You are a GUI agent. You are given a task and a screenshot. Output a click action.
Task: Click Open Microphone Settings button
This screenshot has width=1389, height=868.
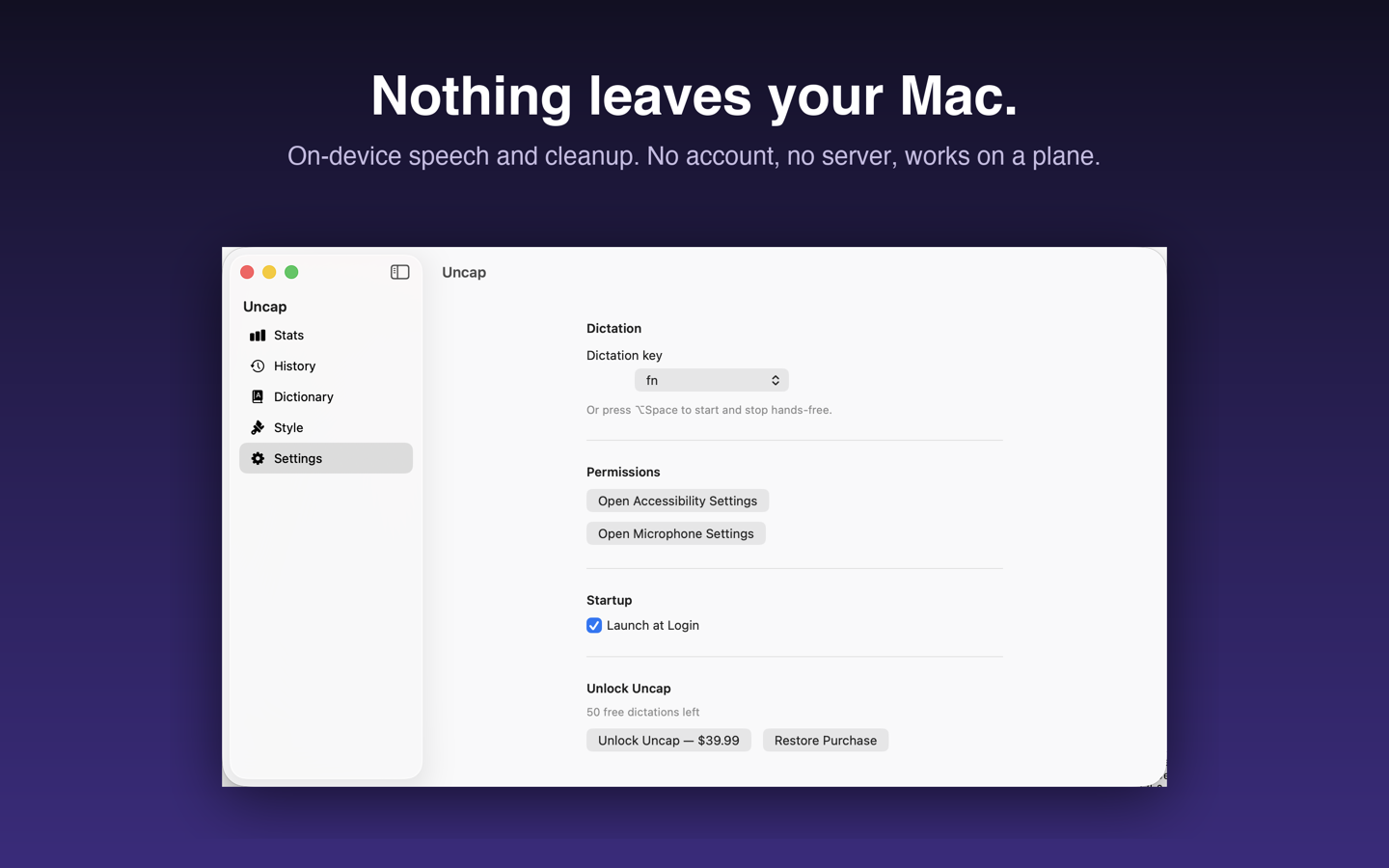pyautogui.click(x=676, y=533)
